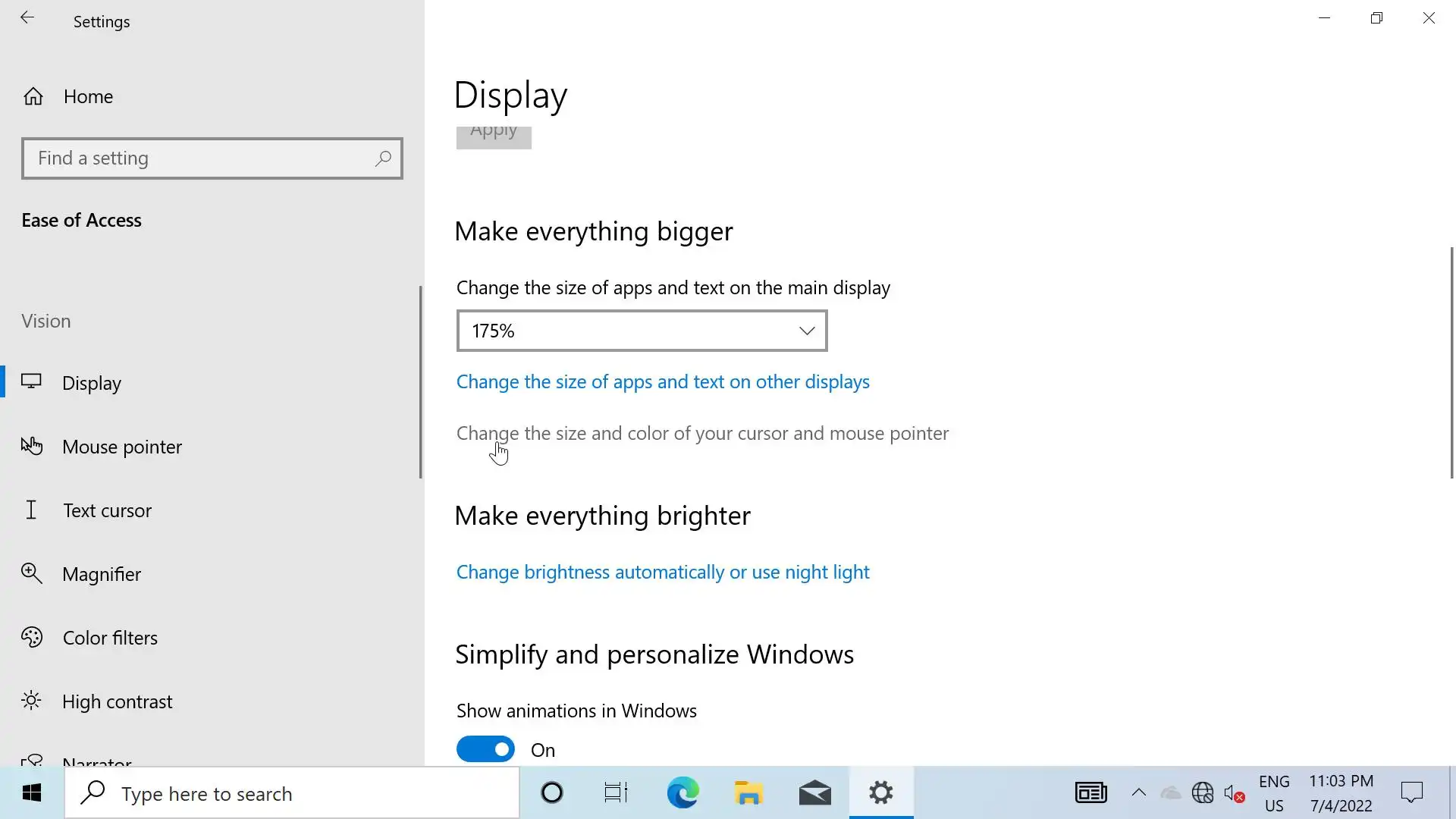The image size is (1456, 819).
Task: Open the Color filters section
Action: click(x=110, y=638)
